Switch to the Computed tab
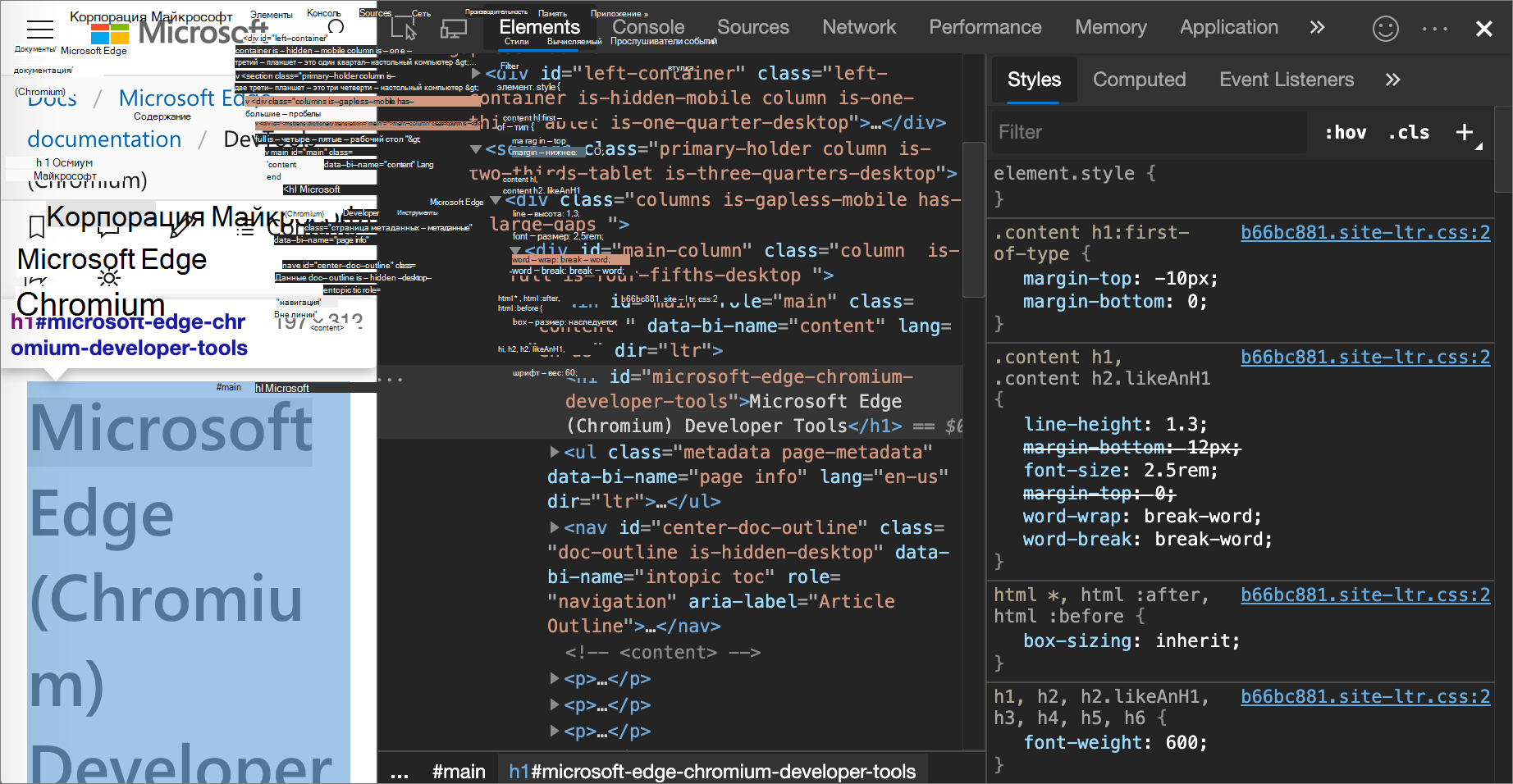 pos(1140,80)
